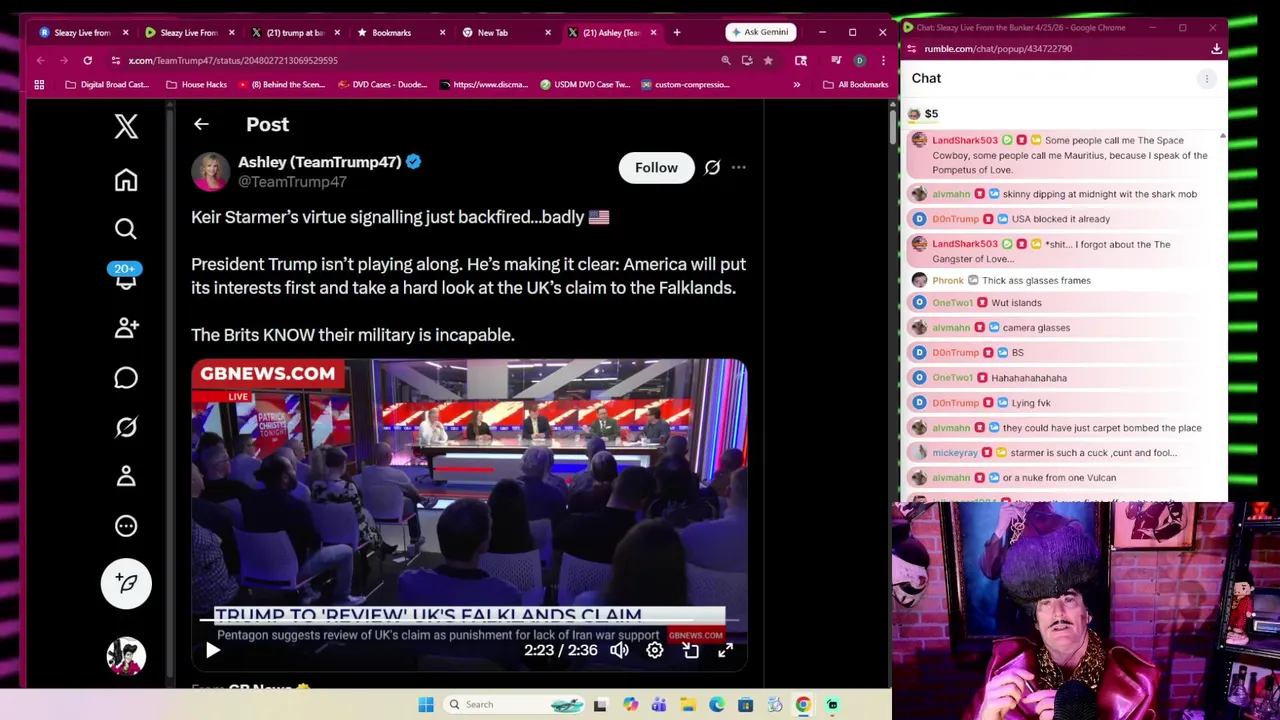This screenshot has height=720, width=1280.
Task: Mute the video with speaker icon
Action: coord(619,650)
